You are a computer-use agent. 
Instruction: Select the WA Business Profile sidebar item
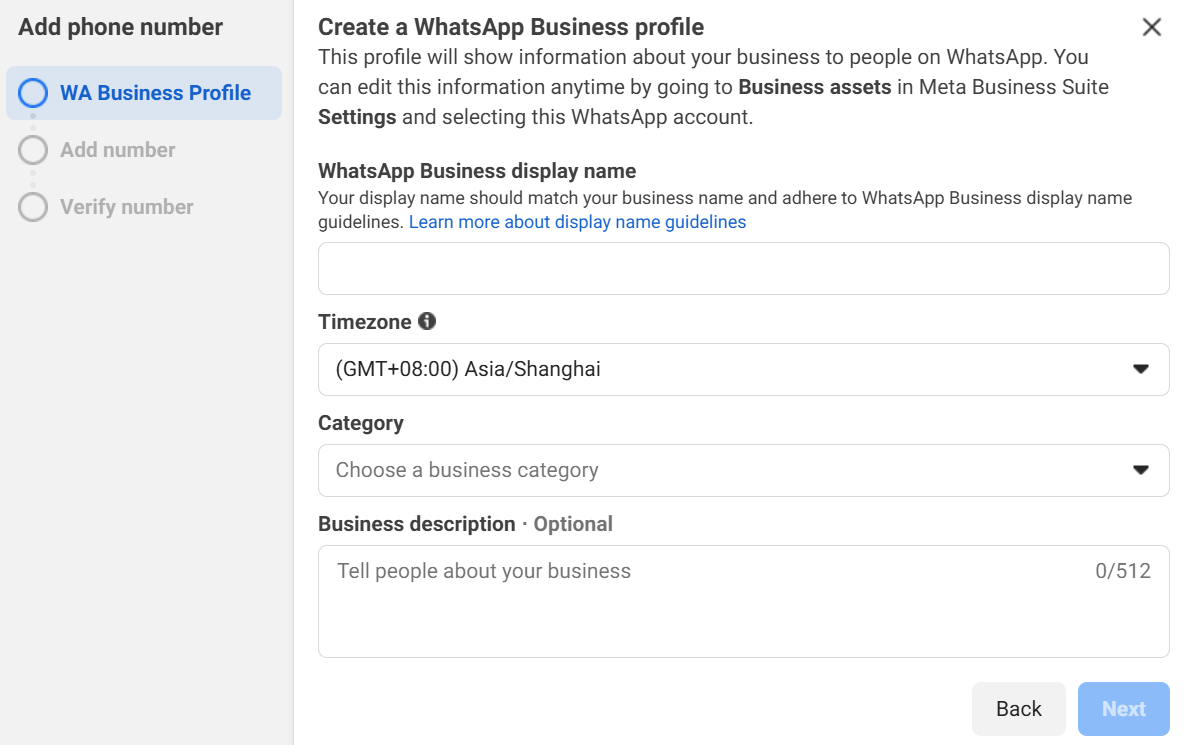pyautogui.click(x=144, y=92)
